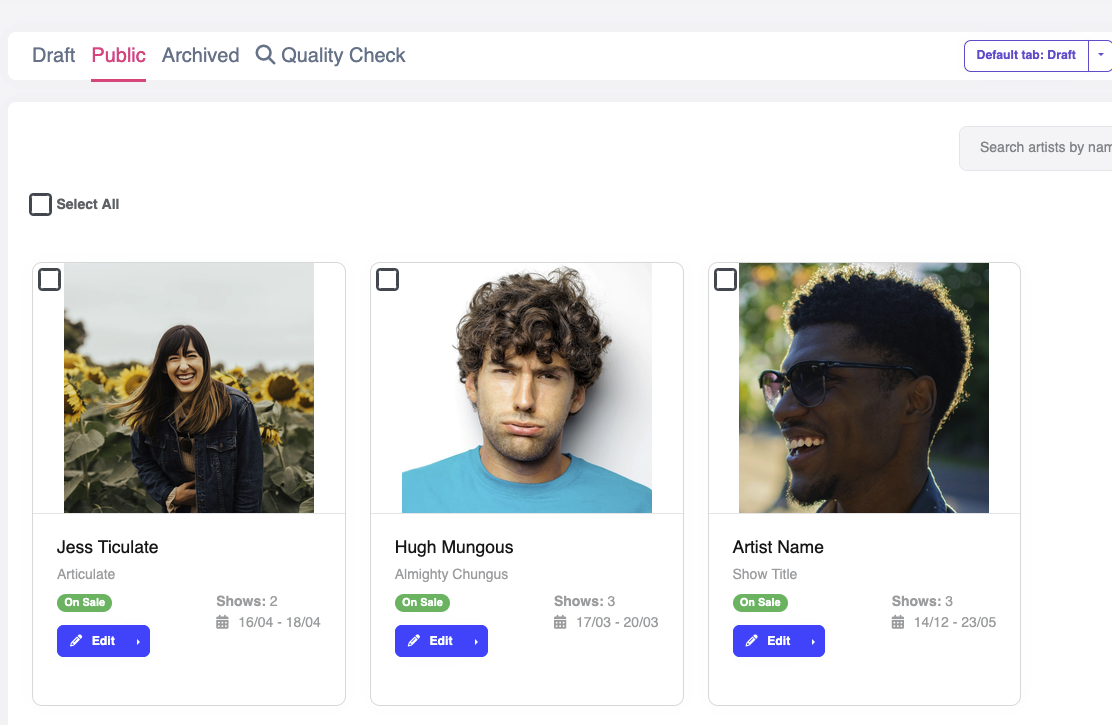The width and height of the screenshot is (1112, 725).
Task: Enable the Select All checkbox
Action: pos(40,204)
